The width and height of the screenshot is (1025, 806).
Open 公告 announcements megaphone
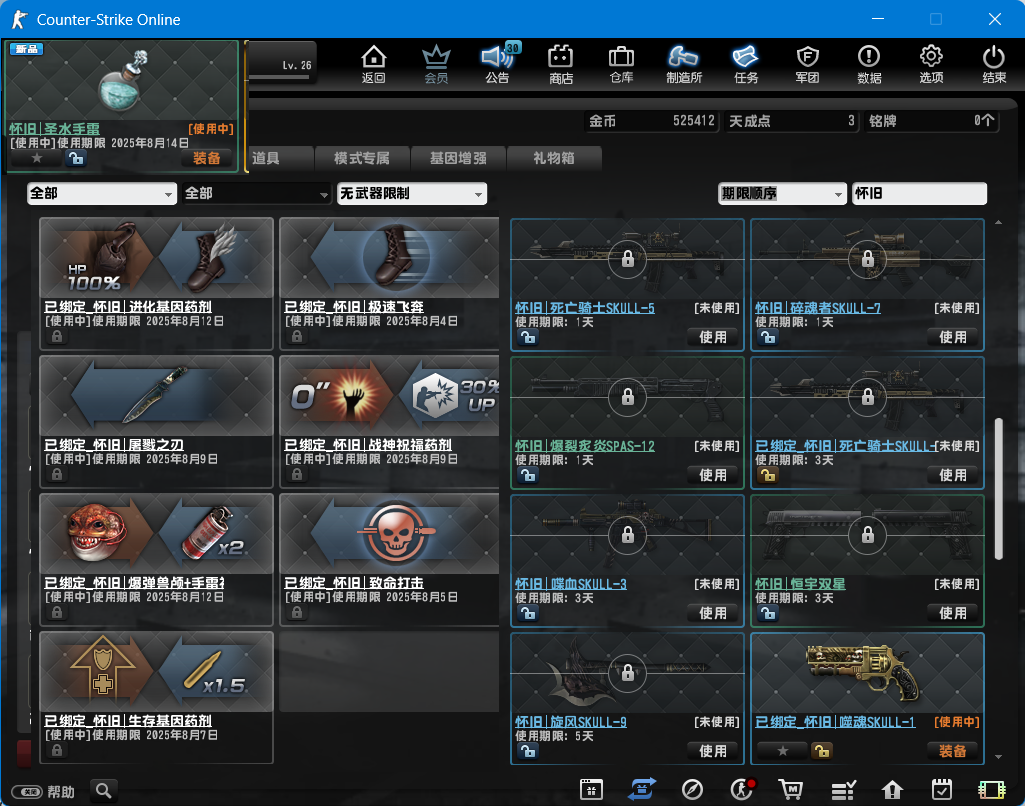click(x=497, y=64)
